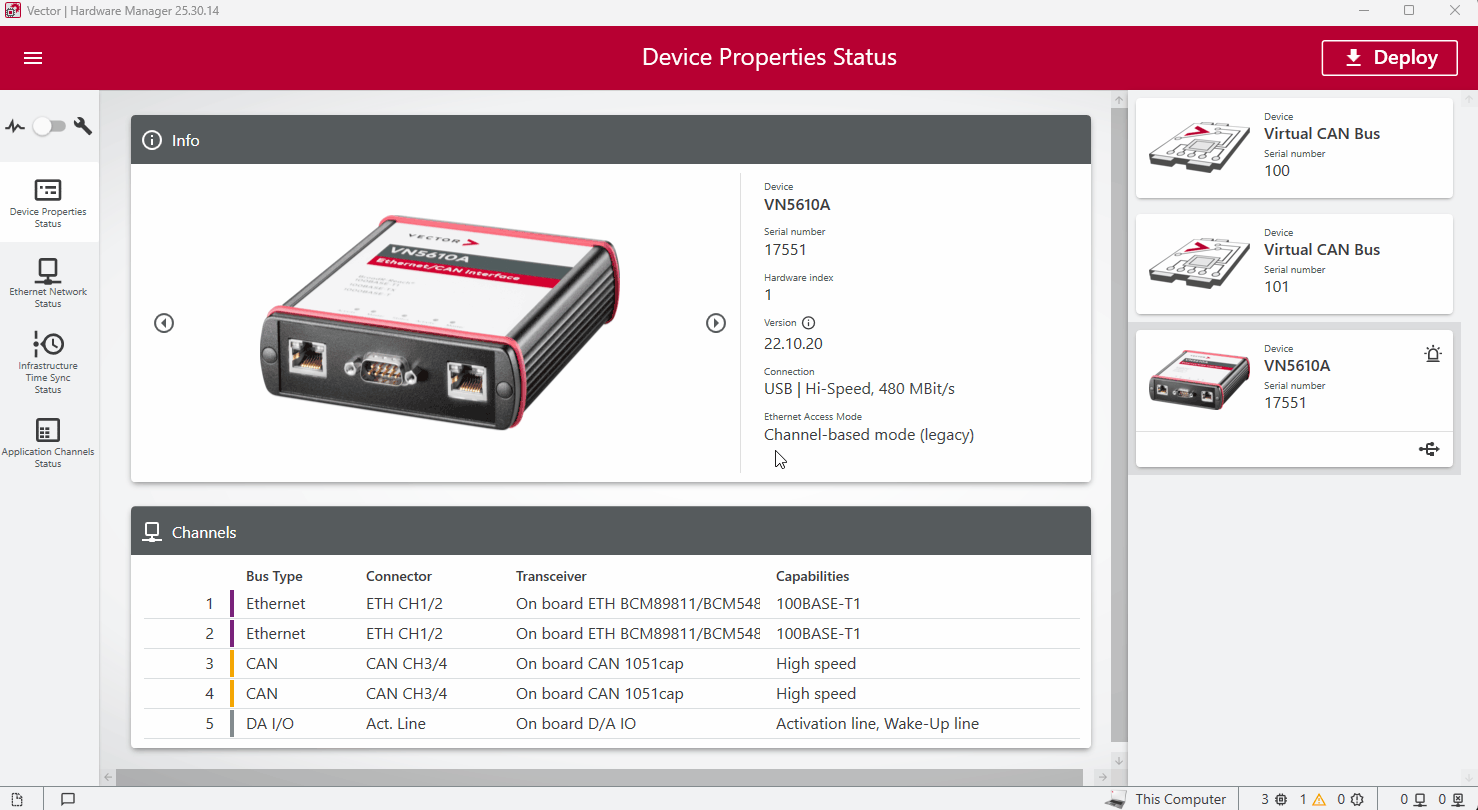Open Ethernet Network Status view
The width and height of the screenshot is (1478, 810).
click(48, 283)
